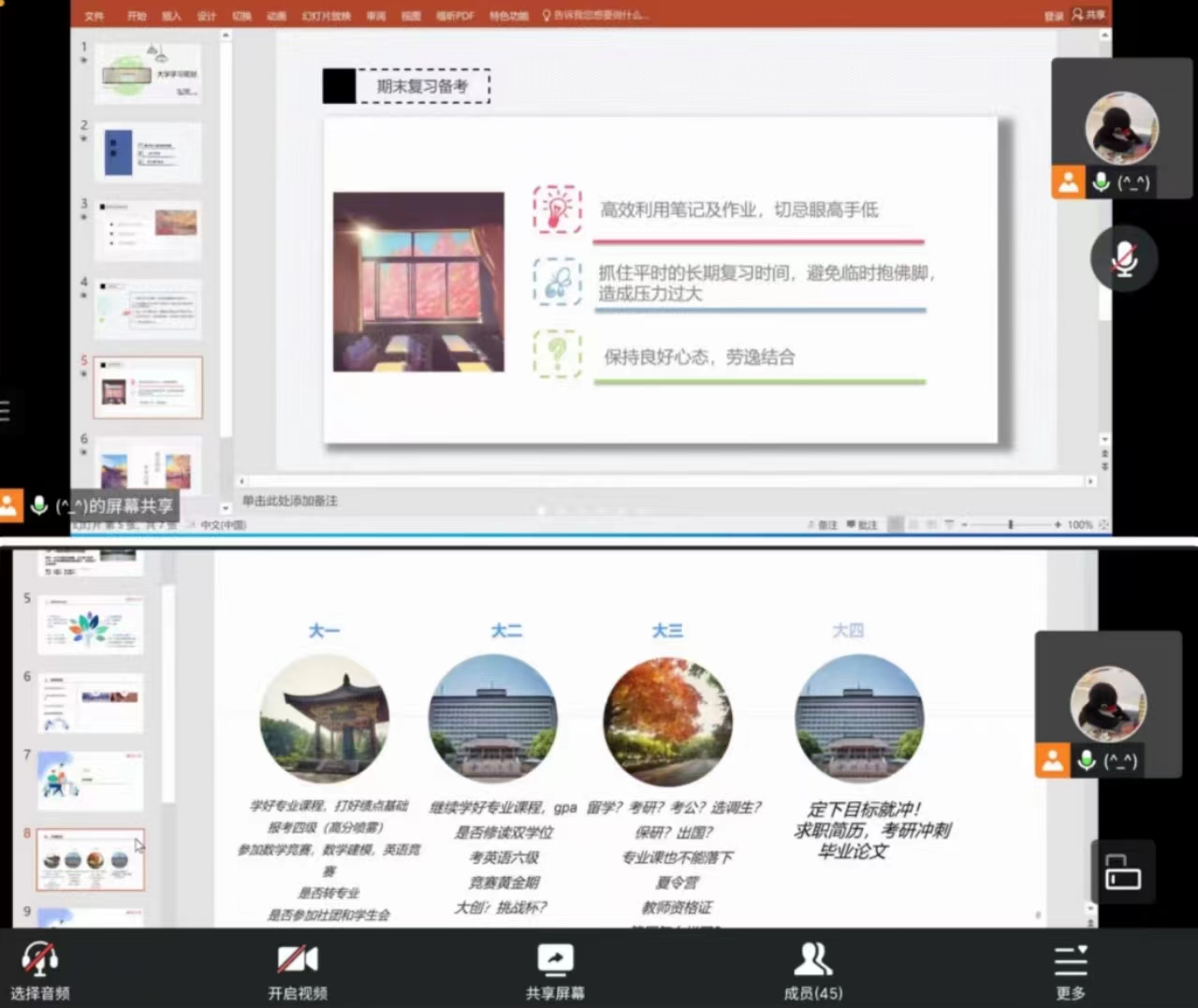Click the screen layout switch icon
This screenshot has height=1008, width=1198.
pos(1122,872)
